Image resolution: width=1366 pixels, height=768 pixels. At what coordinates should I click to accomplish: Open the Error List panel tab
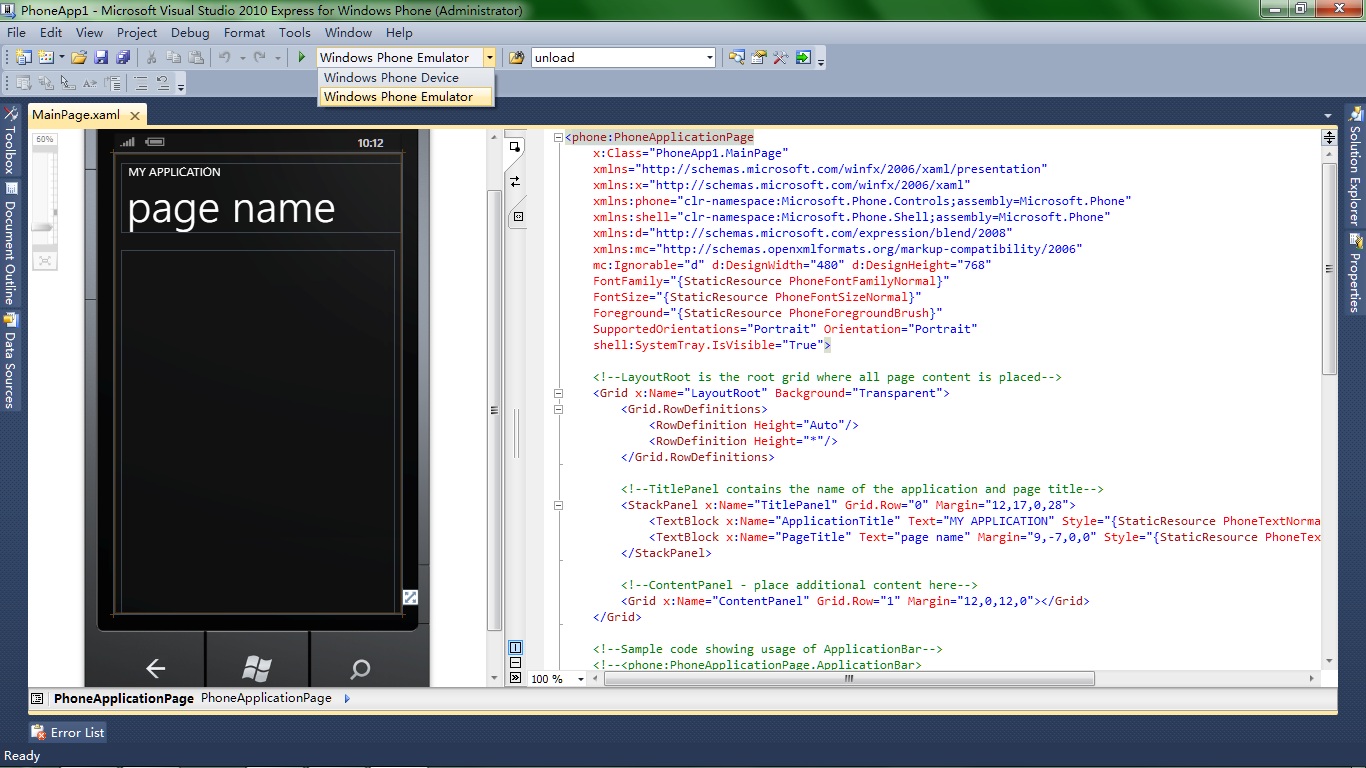68,732
